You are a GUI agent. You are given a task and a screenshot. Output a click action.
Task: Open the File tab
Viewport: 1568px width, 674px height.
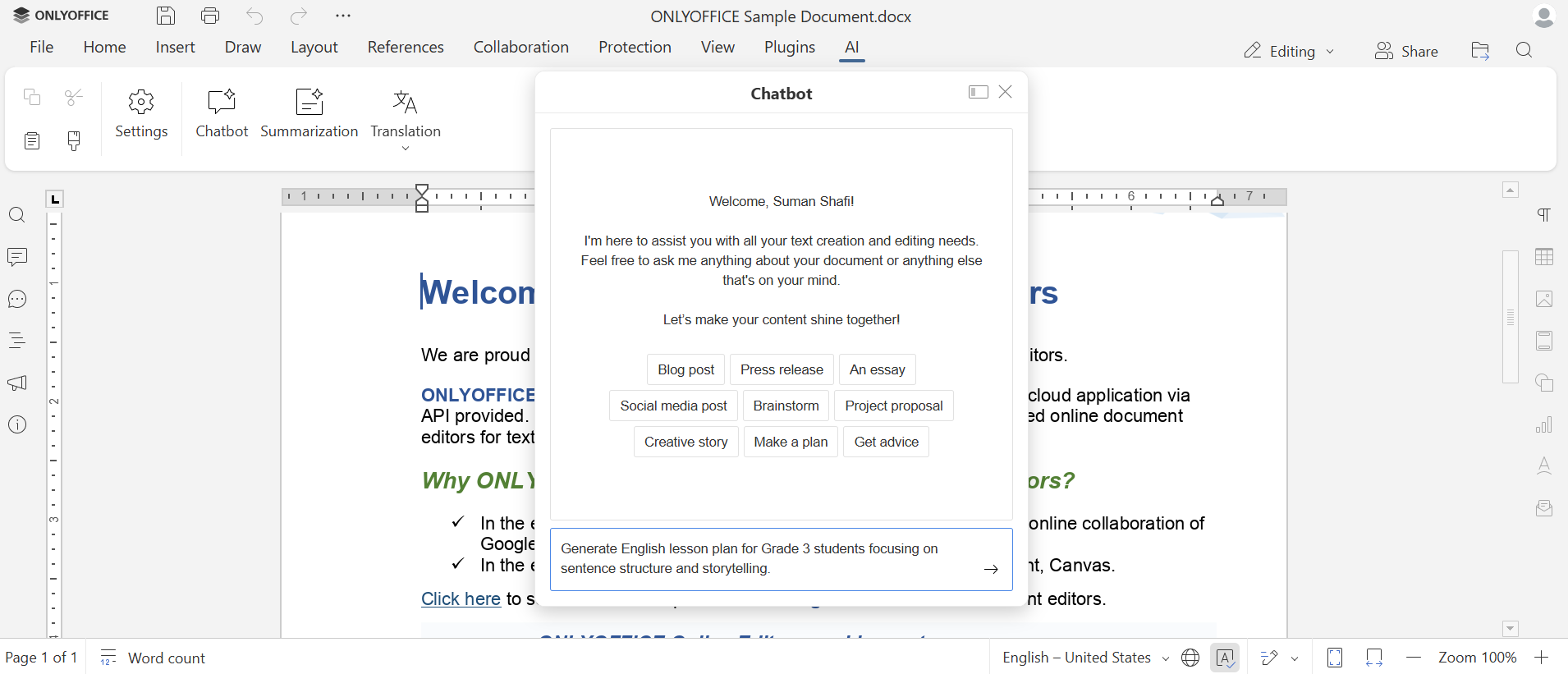point(42,47)
